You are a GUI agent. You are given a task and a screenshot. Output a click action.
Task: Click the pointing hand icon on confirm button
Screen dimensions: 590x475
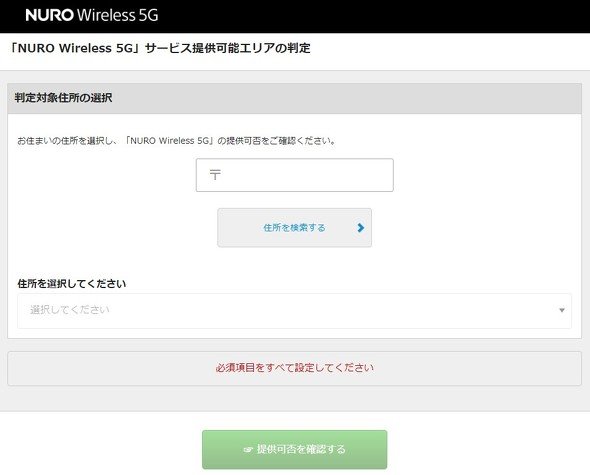pos(248,449)
